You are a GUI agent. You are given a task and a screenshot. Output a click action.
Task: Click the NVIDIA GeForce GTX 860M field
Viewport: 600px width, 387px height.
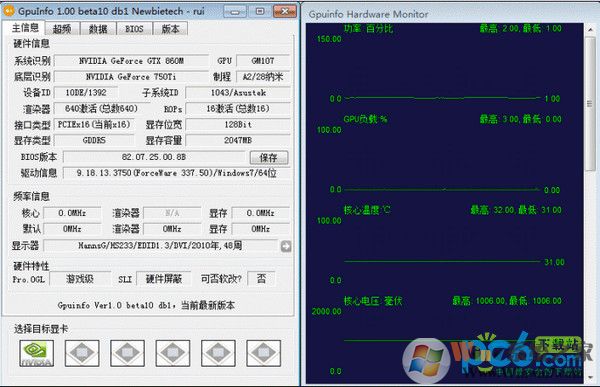131,61
